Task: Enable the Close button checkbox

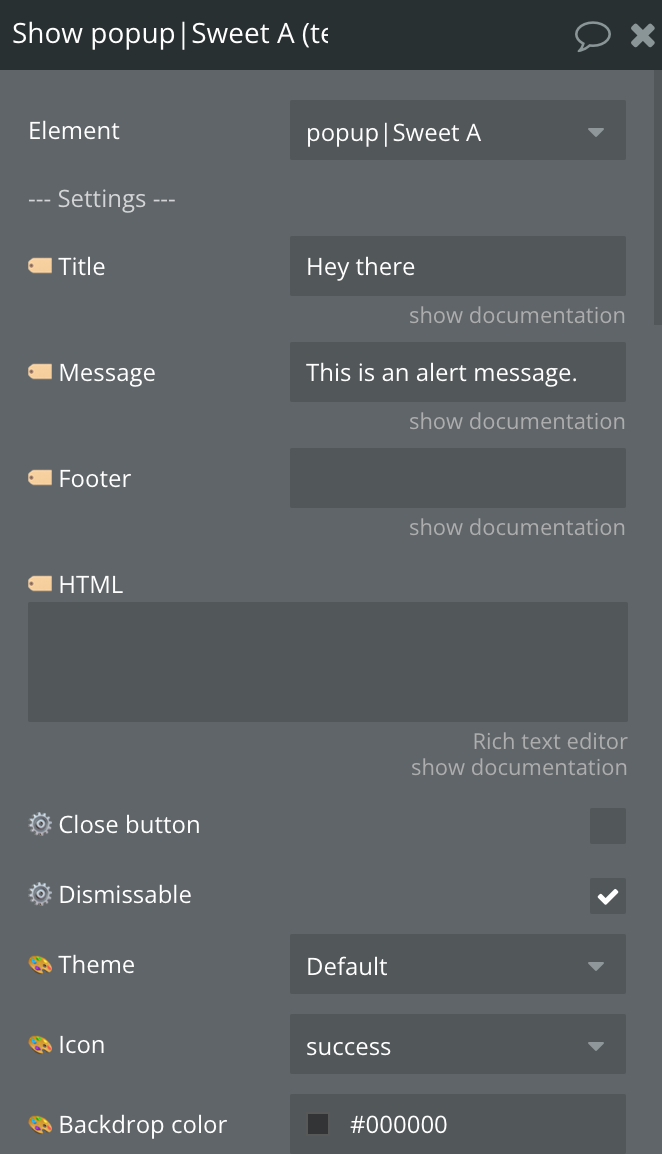Action: 608,826
